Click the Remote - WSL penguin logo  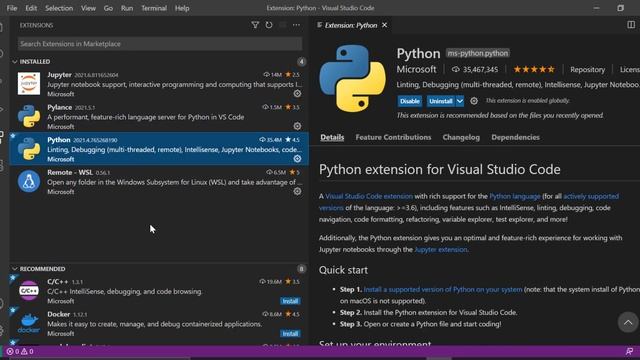point(29,181)
